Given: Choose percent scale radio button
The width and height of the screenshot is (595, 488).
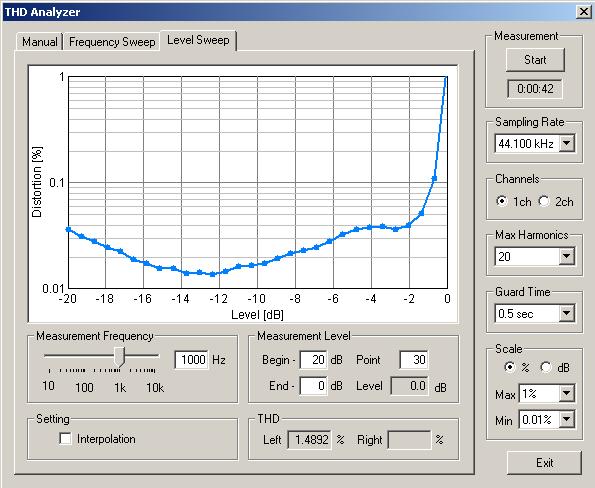Looking at the screenshot, I should 509,367.
